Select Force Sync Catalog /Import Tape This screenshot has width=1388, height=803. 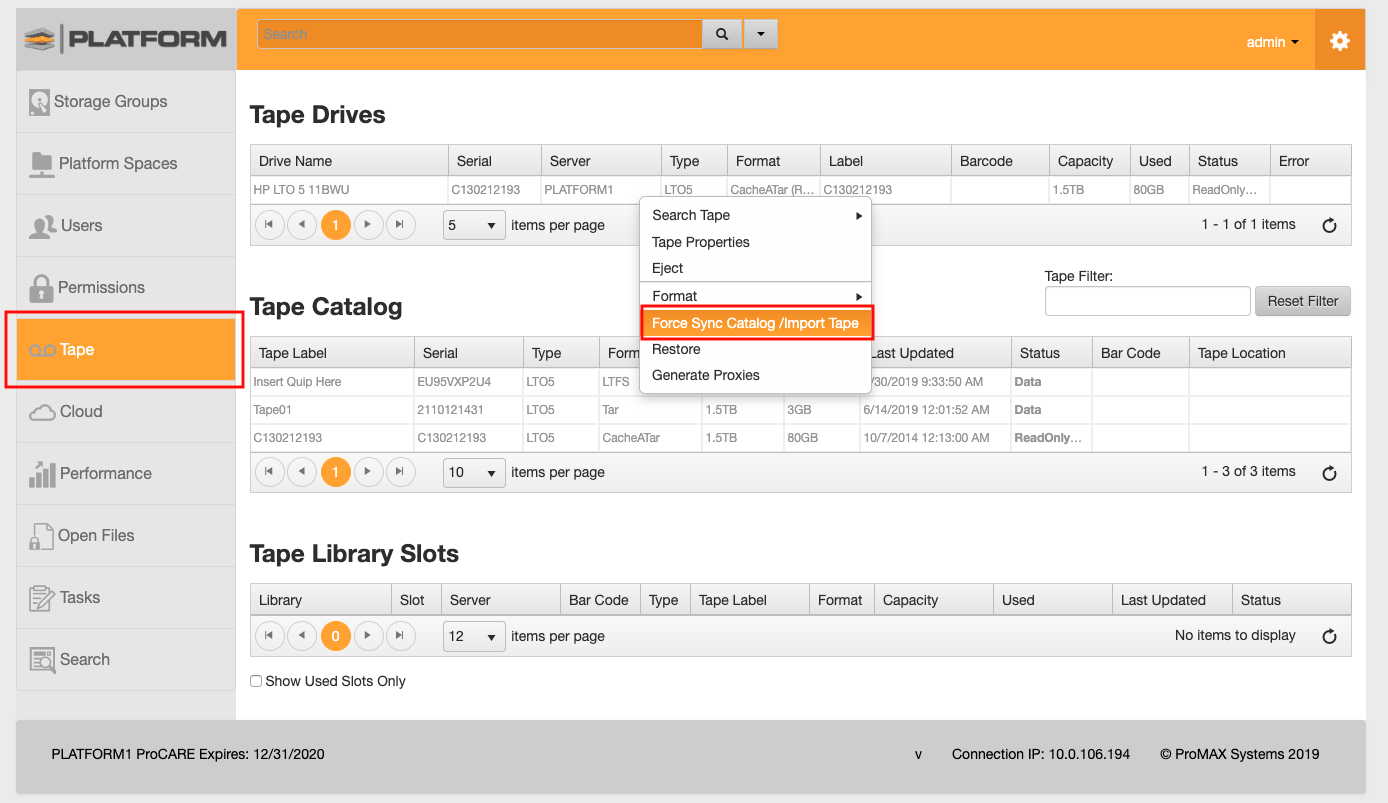[756, 323]
